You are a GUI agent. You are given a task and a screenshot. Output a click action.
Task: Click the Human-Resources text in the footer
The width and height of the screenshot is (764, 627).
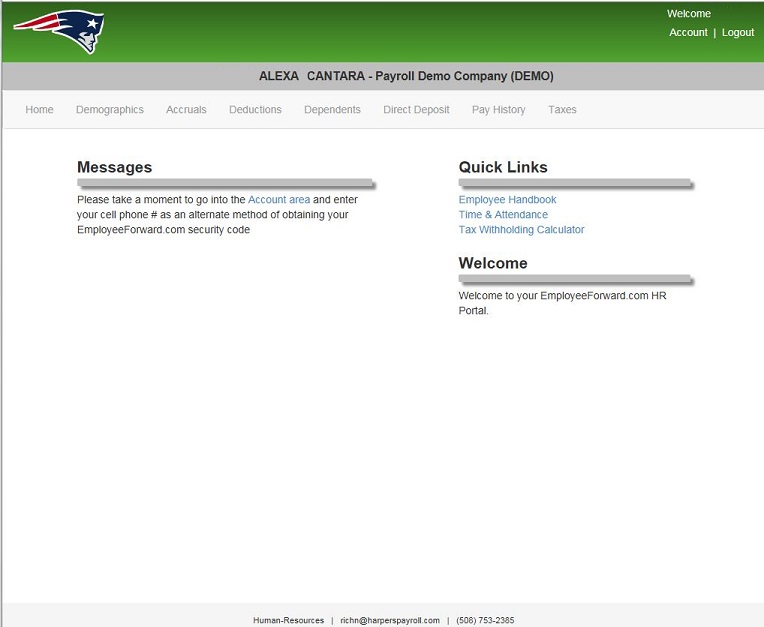click(x=288, y=620)
